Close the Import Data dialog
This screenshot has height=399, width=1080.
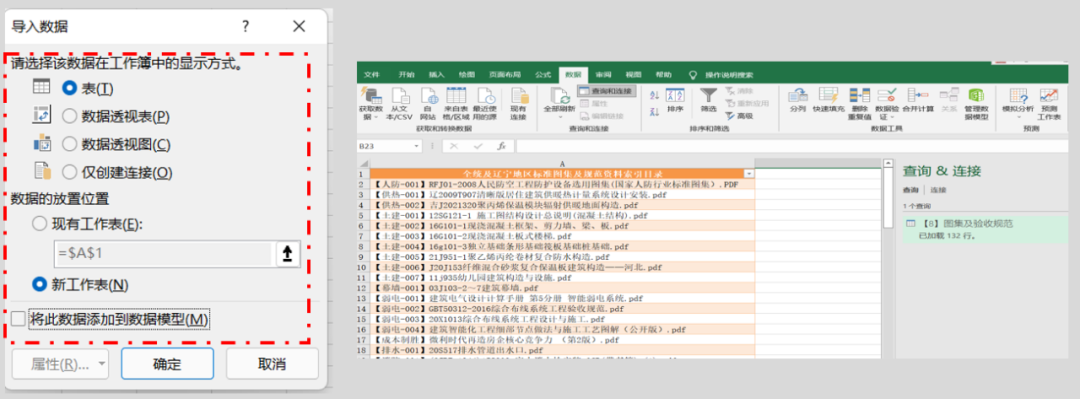(299, 27)
